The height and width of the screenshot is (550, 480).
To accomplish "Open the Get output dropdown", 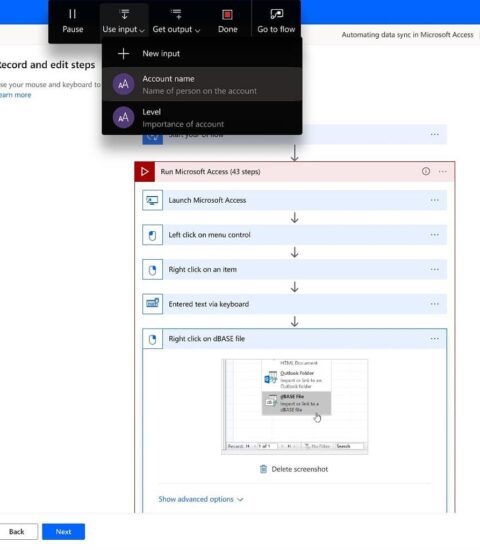I will [x=176, y=21].
